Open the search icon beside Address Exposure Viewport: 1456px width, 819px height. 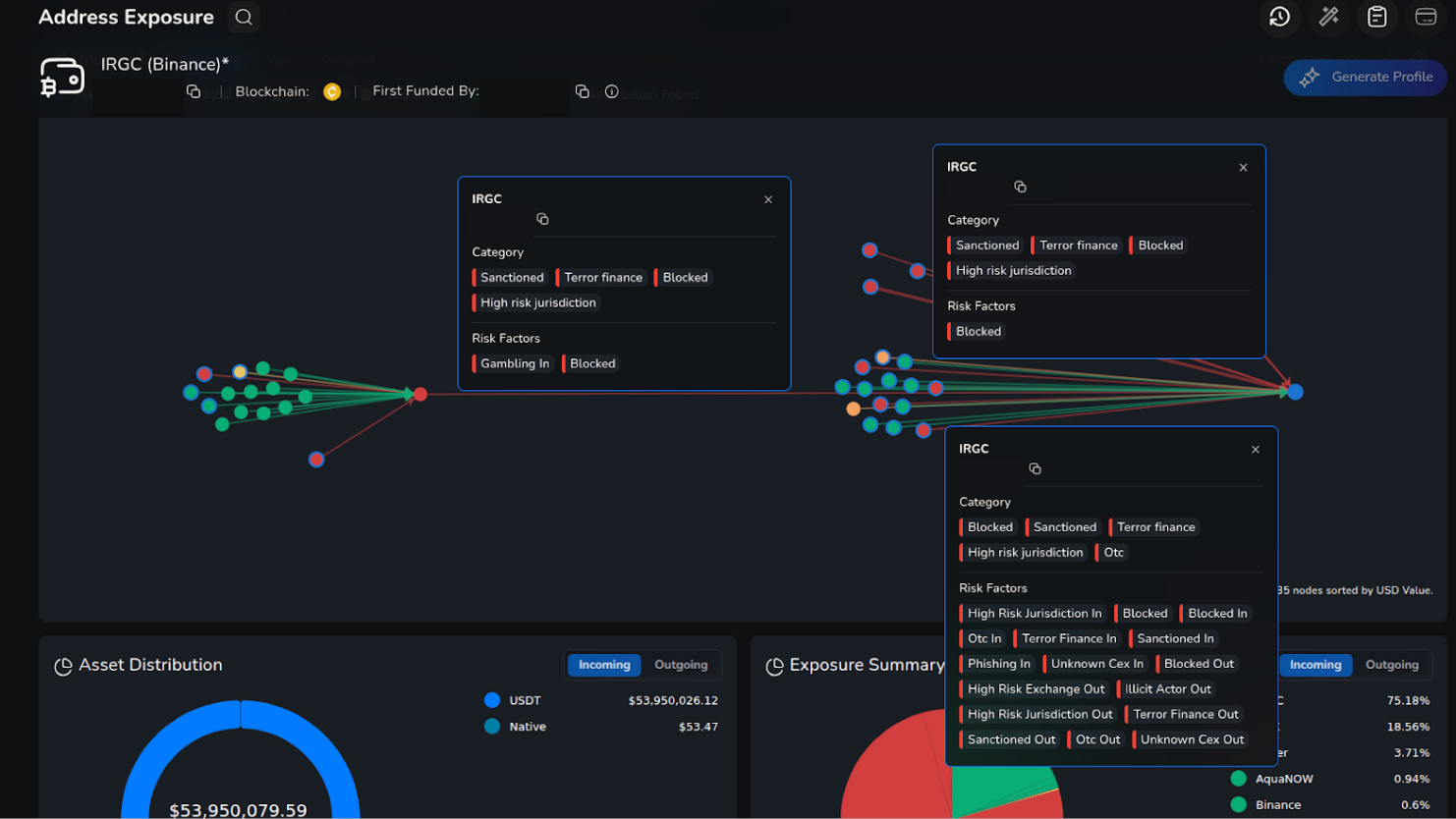click(x=244, y=17)
